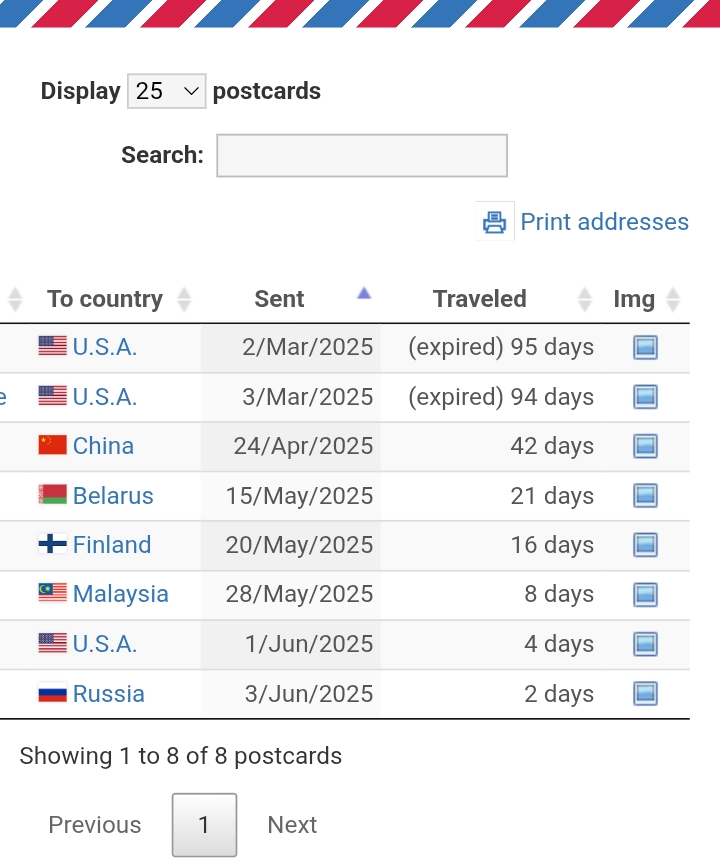
Task: Sort by Img column header
Action: [x=645, y=299]
